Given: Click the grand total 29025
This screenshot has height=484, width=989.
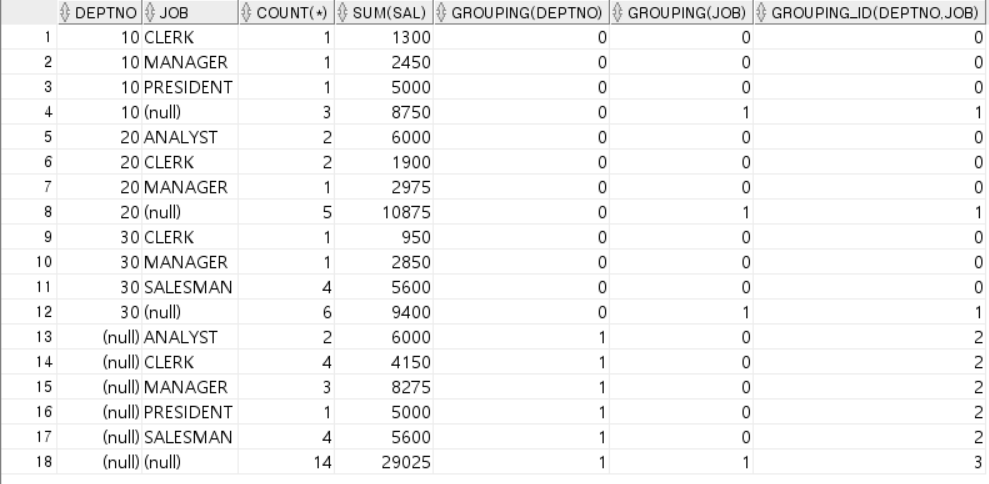Looking at the screenshot, I should click(x=407, y=463).
